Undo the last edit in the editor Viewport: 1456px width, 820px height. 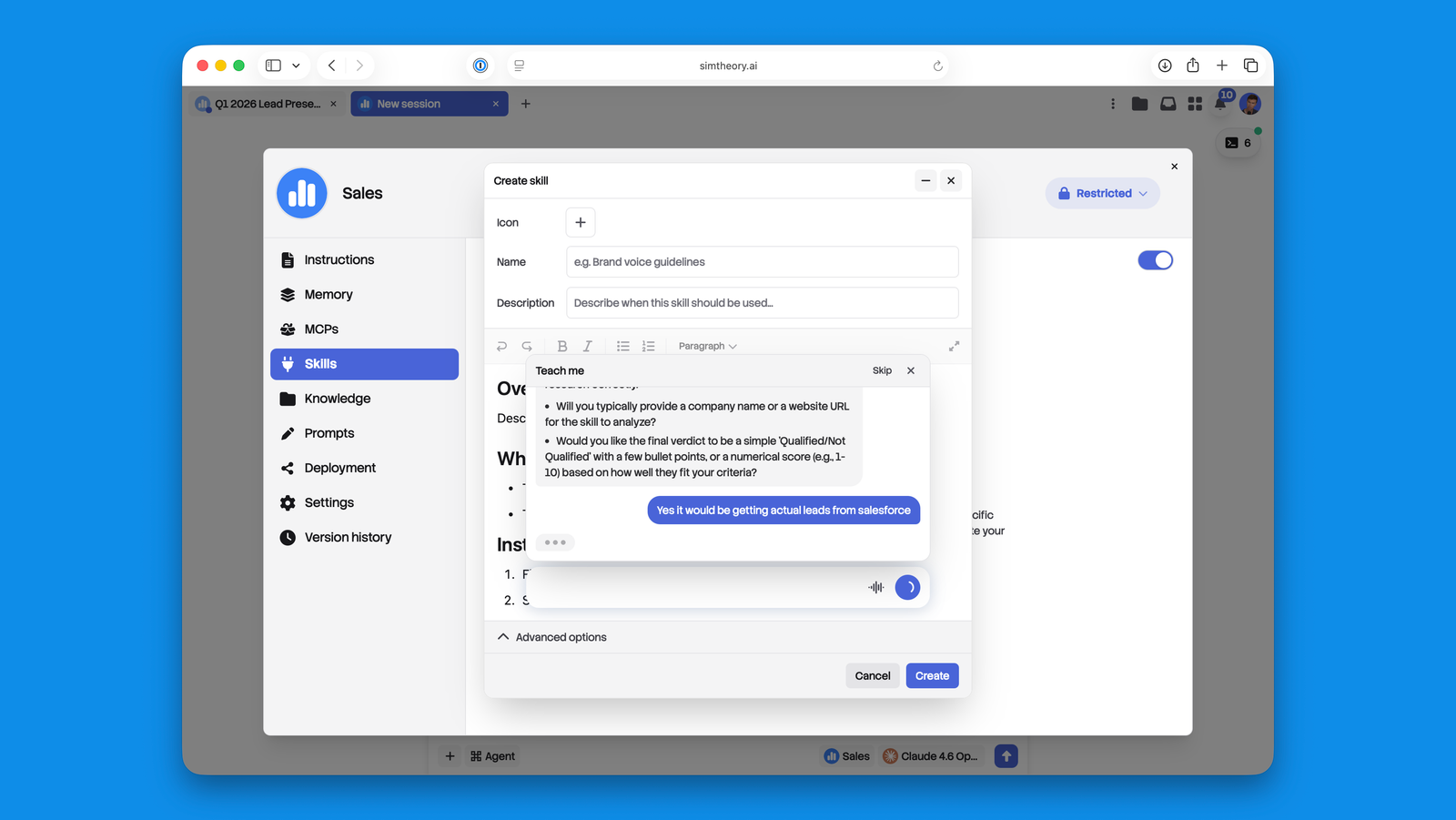click(x=501, y=346)
